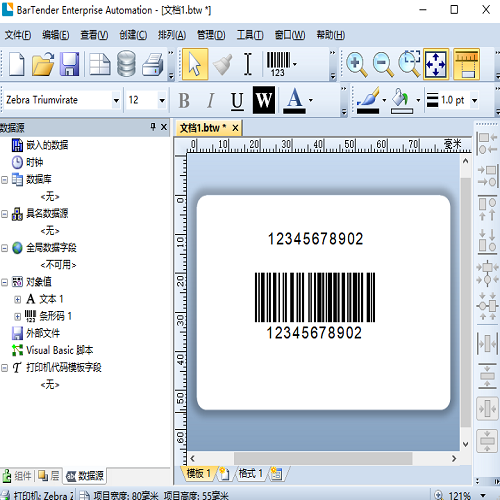The height and width of the screenshot is (500, 500).
Task: Click the new template icon beside 模板 1
Action: pyautogui.click(x=225, y=474)
